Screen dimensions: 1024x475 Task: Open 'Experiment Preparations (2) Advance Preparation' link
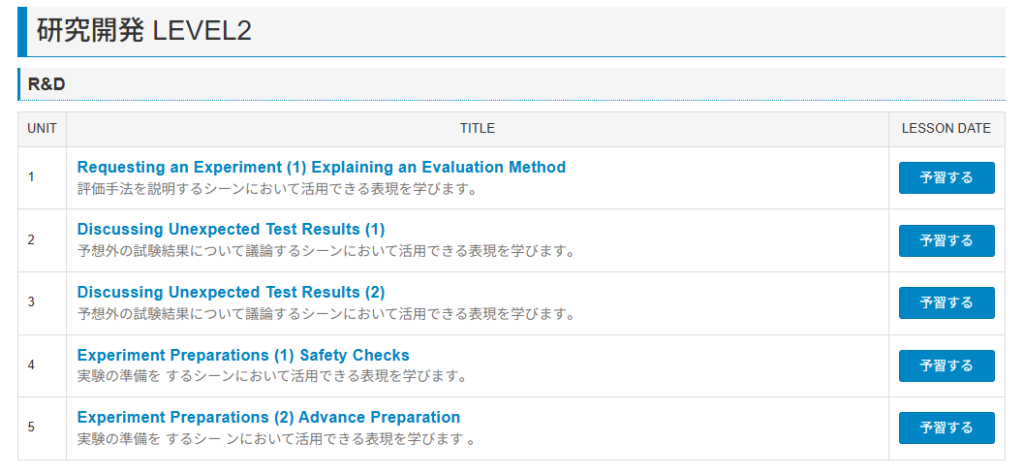(268, 418)
